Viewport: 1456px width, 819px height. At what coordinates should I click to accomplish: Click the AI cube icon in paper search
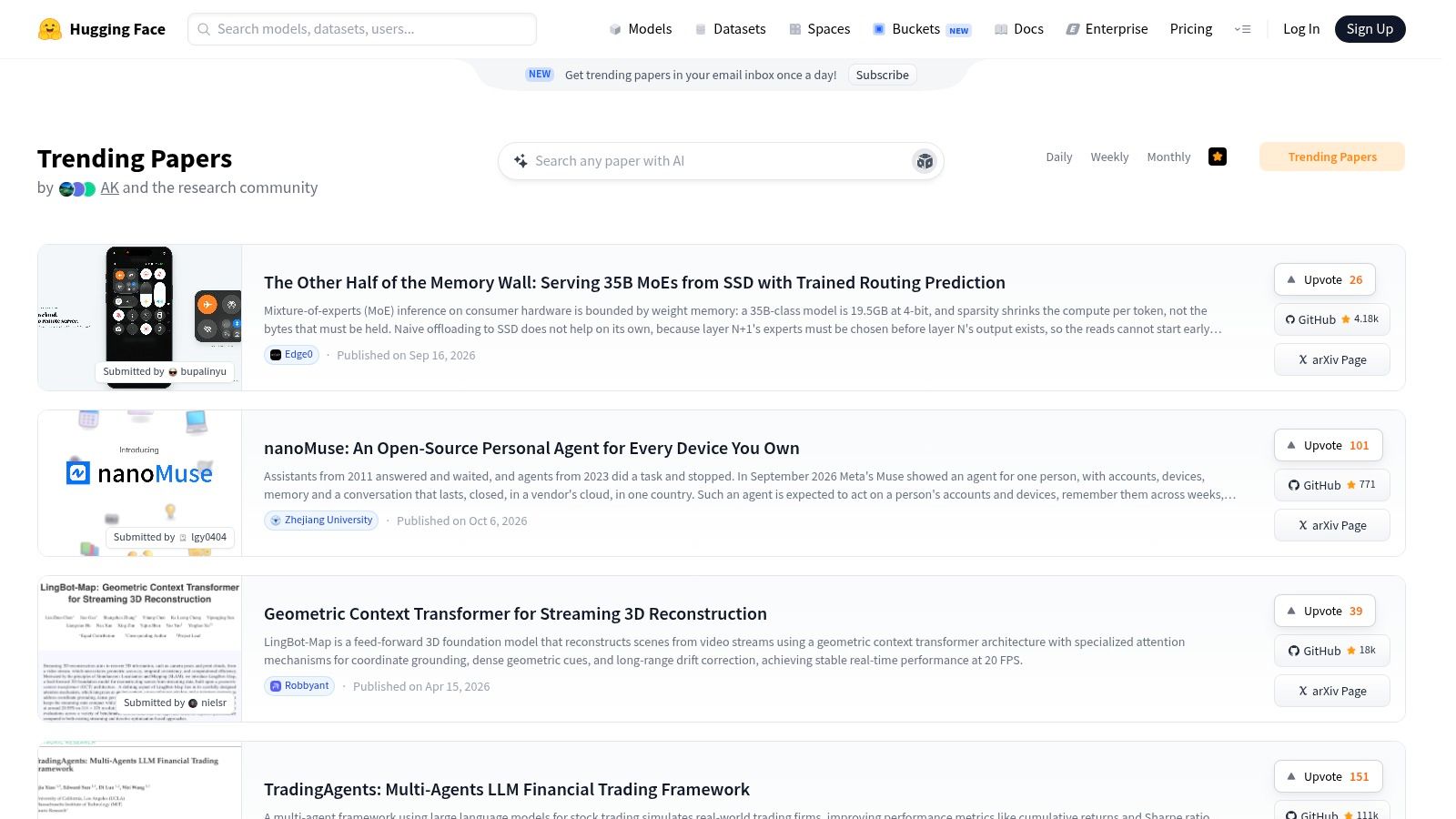pos(925,161)
